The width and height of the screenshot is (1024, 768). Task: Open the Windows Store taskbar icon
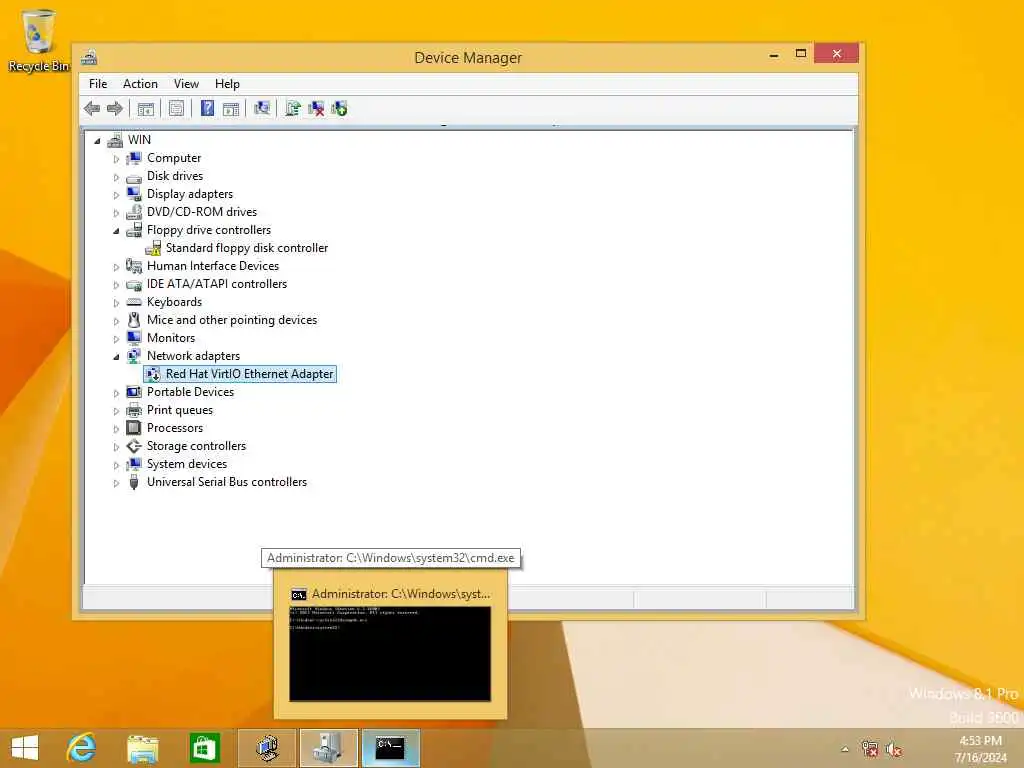pyautogui.click(x=204, y=748)
